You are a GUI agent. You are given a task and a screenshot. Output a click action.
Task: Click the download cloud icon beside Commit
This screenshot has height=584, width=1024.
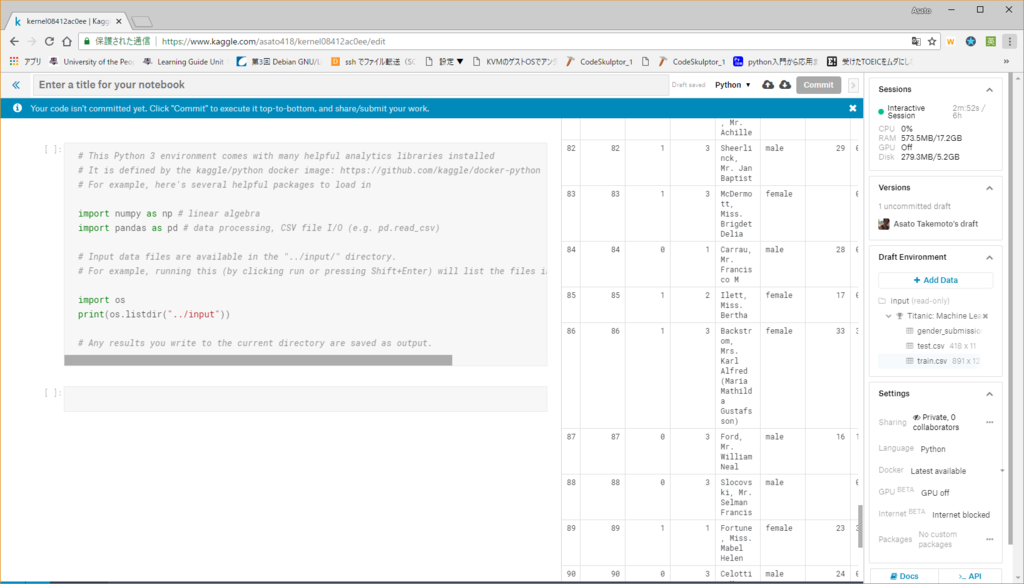pos(785,85)
